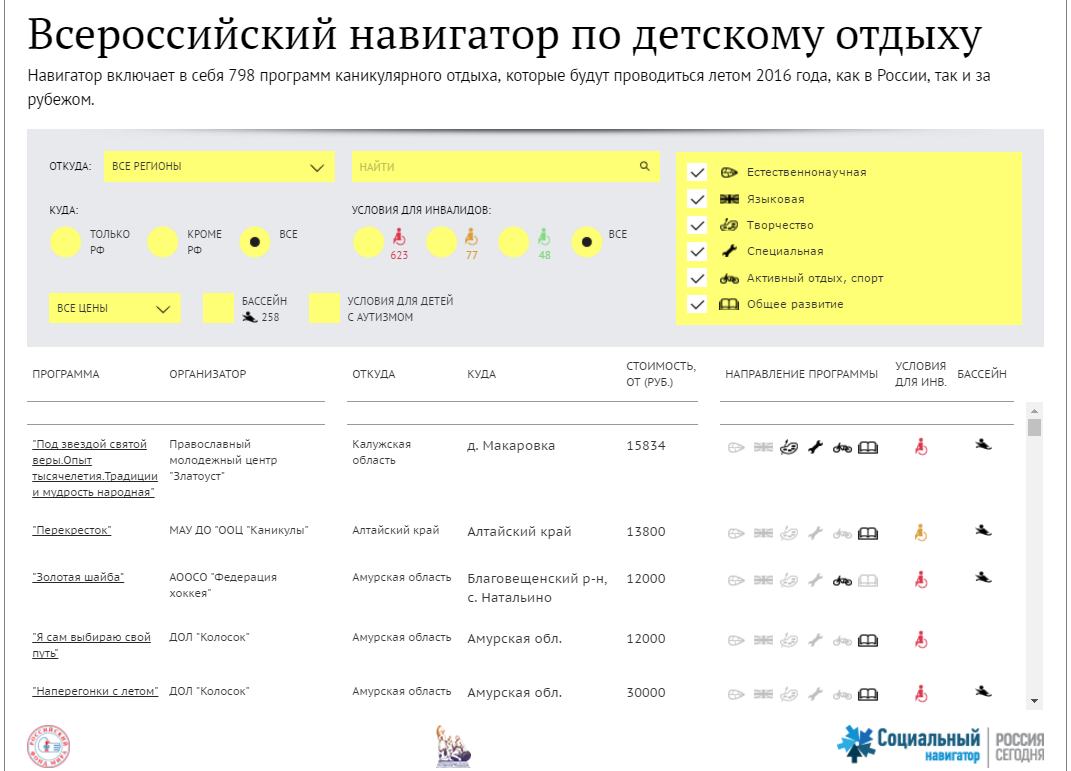The height and width of the screenshot is (771, 1071).
Task: Open the "Под звездой святой веры" program link
Action: tap(95, 468)
